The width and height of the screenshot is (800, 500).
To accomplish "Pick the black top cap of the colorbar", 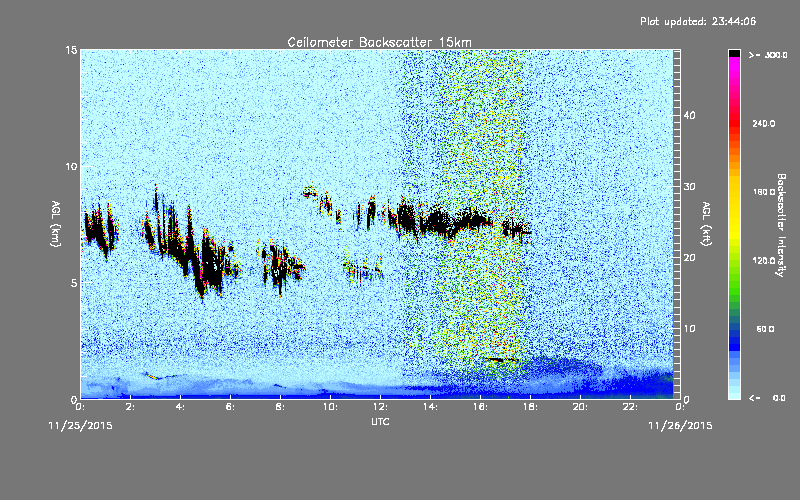I will [734, 53].
